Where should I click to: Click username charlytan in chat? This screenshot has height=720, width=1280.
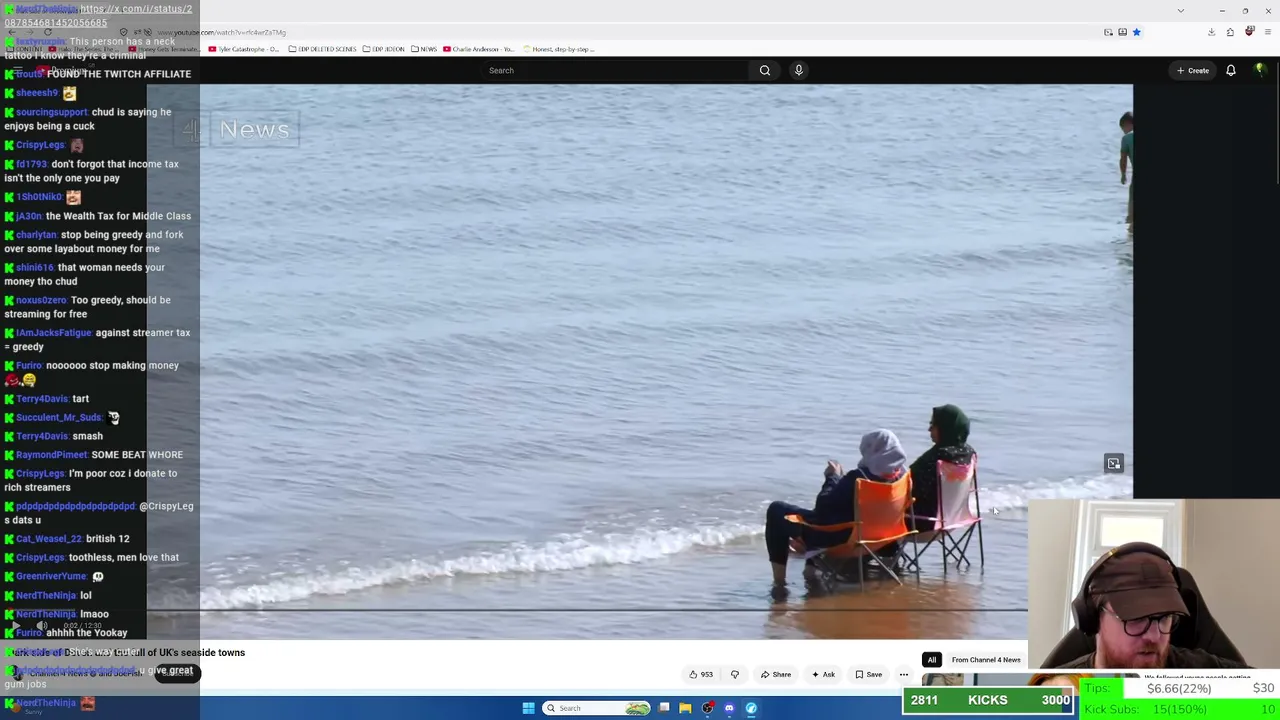click(x=36, y=235)
